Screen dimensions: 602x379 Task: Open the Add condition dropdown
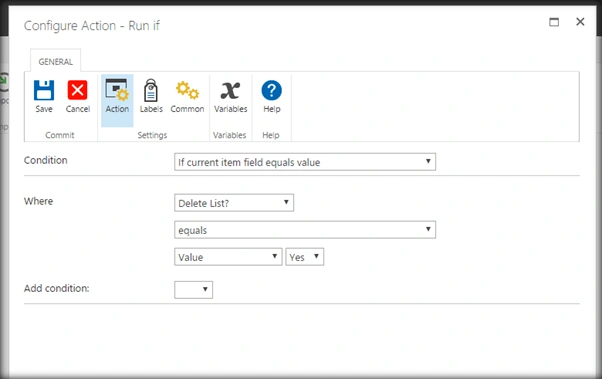194,290
